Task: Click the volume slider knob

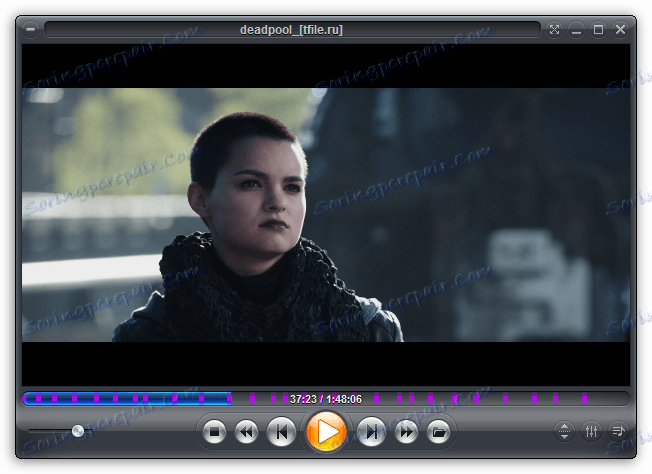Action: (x=78, y=431)
